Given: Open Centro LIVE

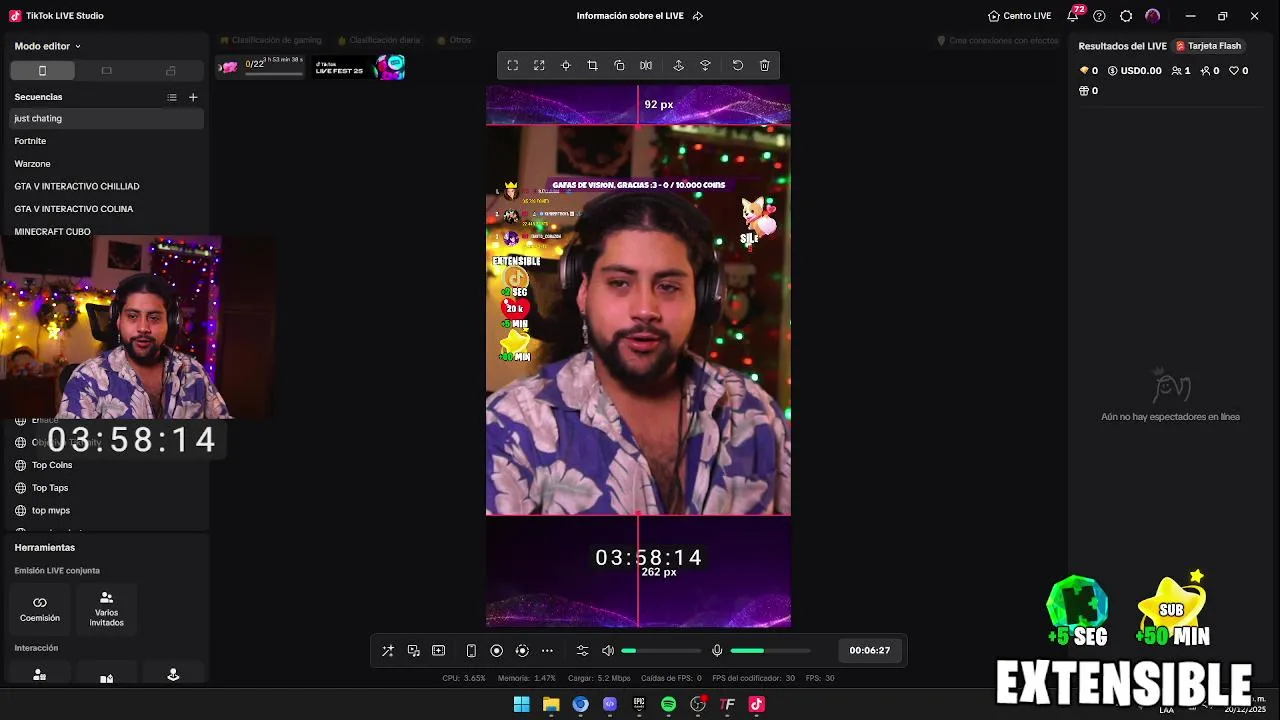Looking at the screenshot, I should (1020, 16).
